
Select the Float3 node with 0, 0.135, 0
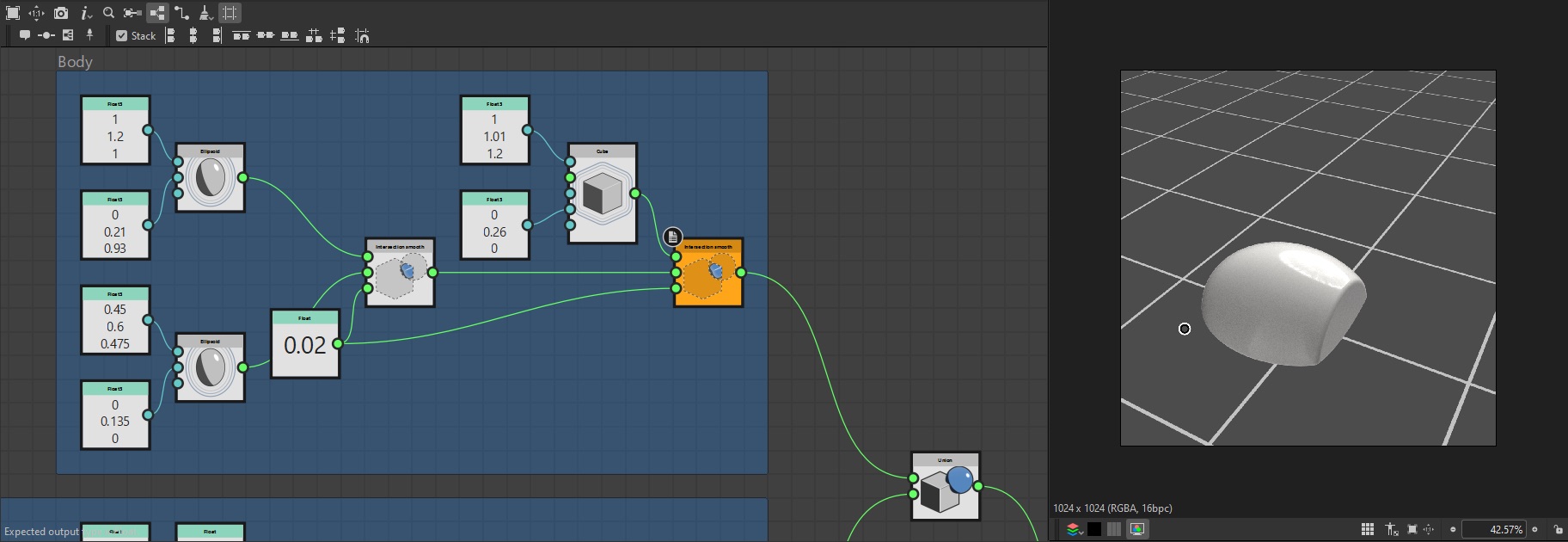[115, 415]
